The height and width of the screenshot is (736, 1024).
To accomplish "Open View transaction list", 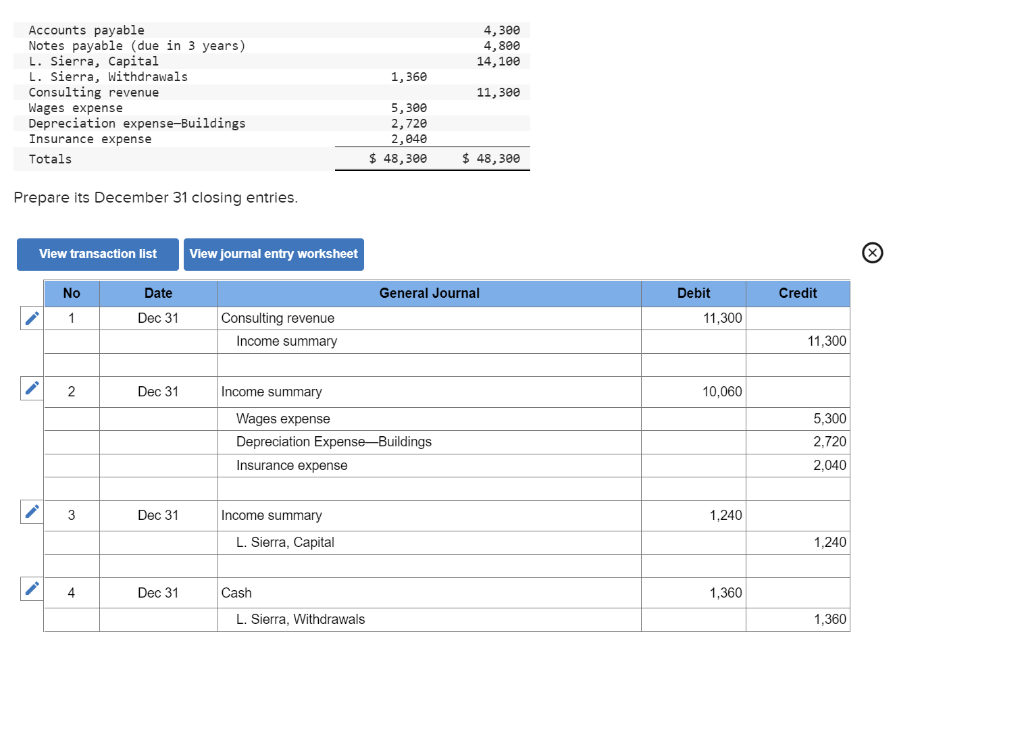I will click(x=97, y=254).
